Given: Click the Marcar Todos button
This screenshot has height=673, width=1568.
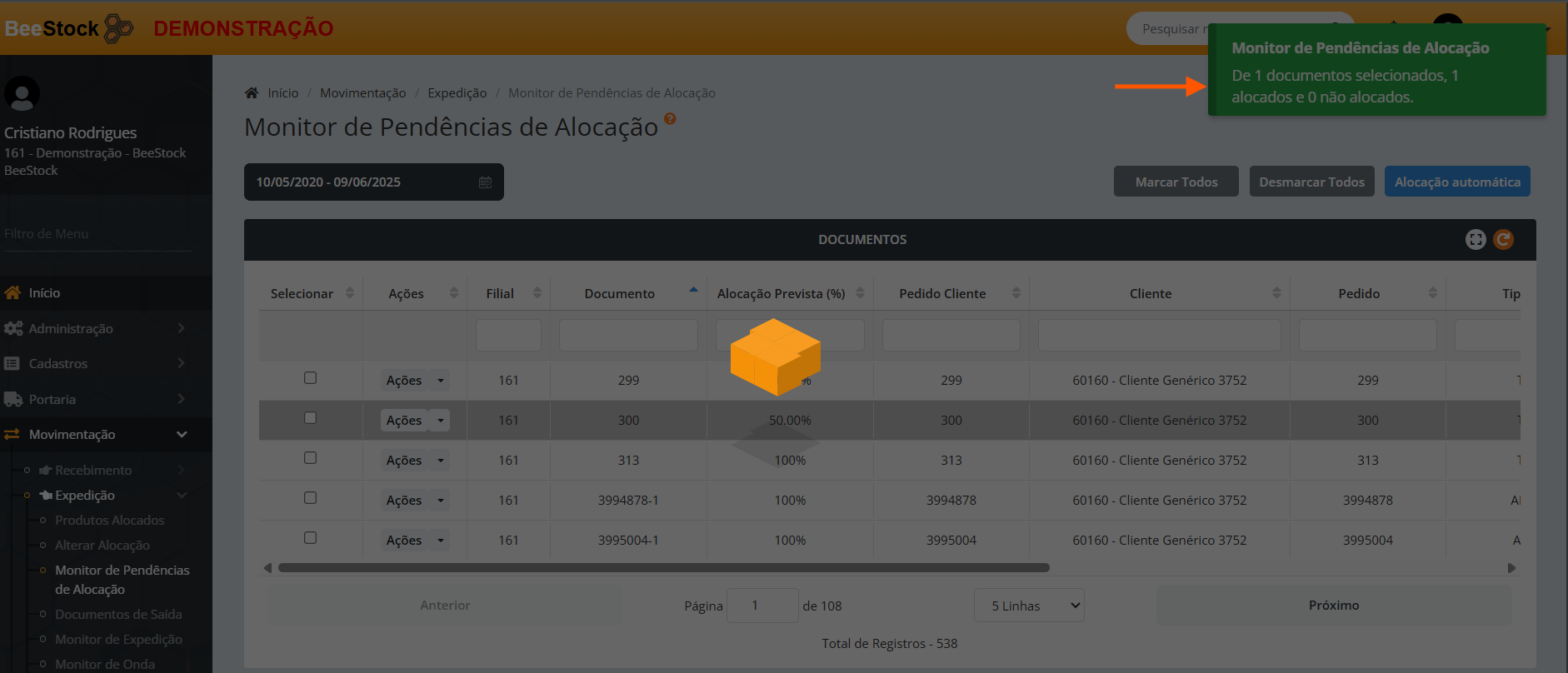Looking at the screenshot, I should (x=1176, y=182).
